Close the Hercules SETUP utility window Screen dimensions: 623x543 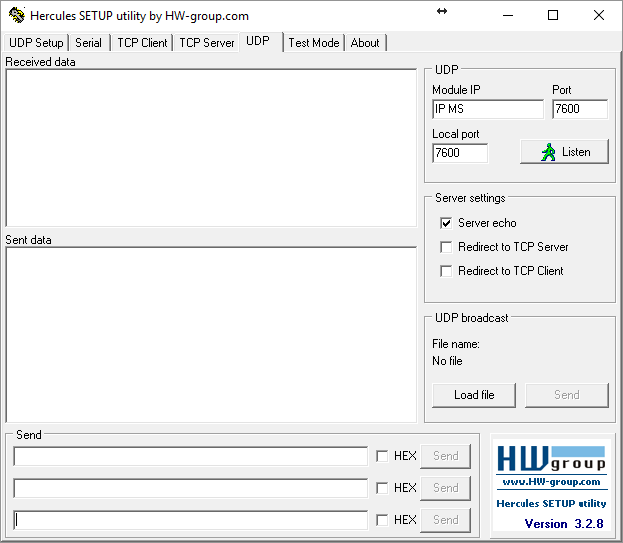tap(599, 15)
